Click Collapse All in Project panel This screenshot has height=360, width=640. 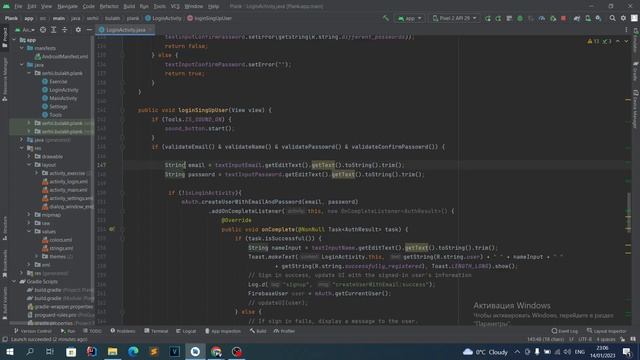click(64, 30)
